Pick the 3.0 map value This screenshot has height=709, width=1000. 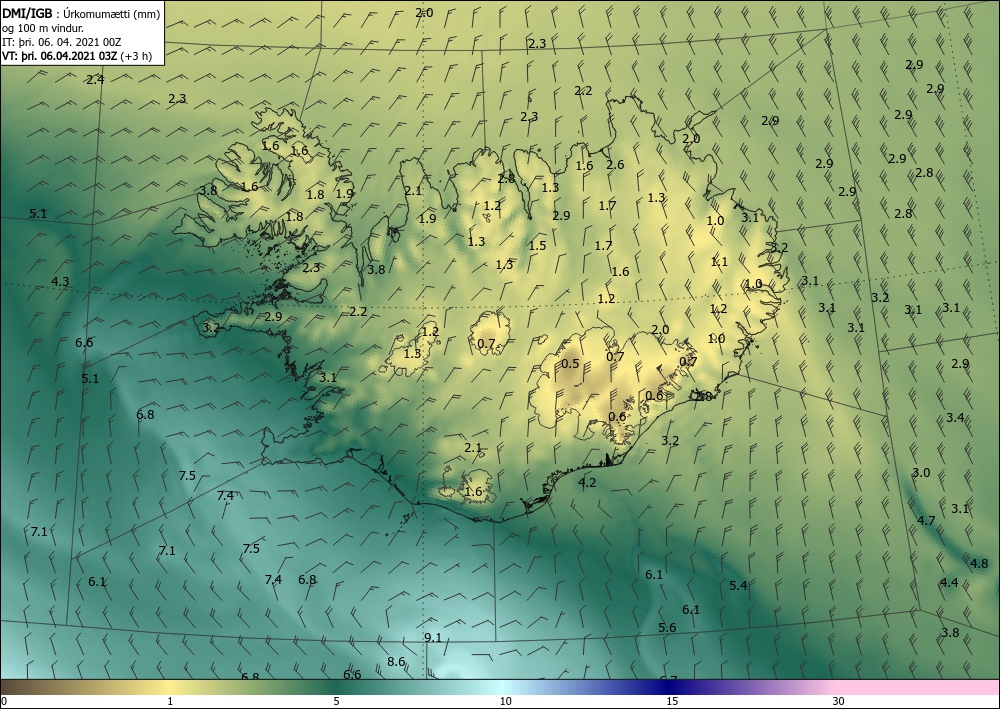[x=921, y=472]
